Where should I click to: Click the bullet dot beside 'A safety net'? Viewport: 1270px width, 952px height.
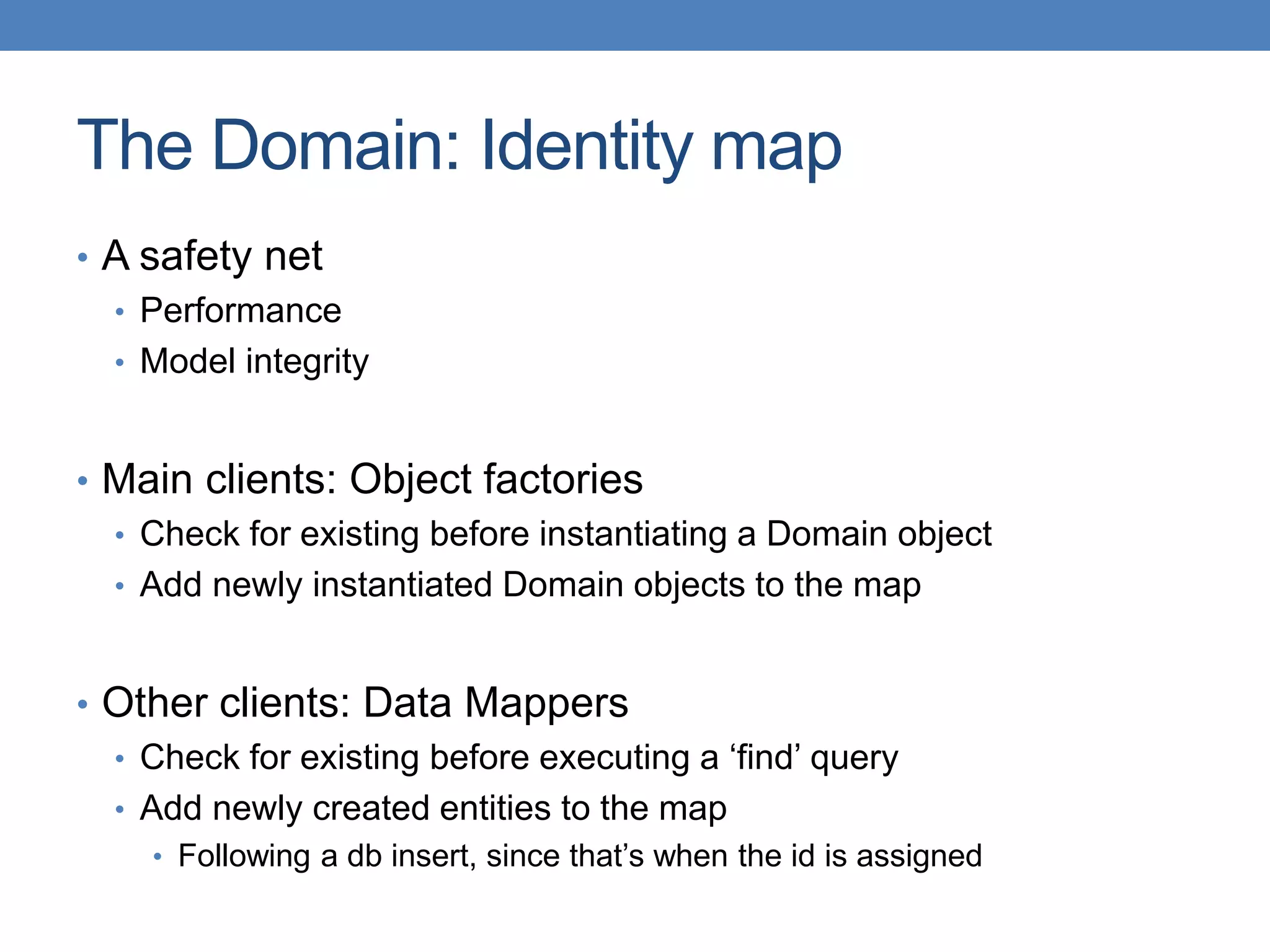tap(82, 257)
